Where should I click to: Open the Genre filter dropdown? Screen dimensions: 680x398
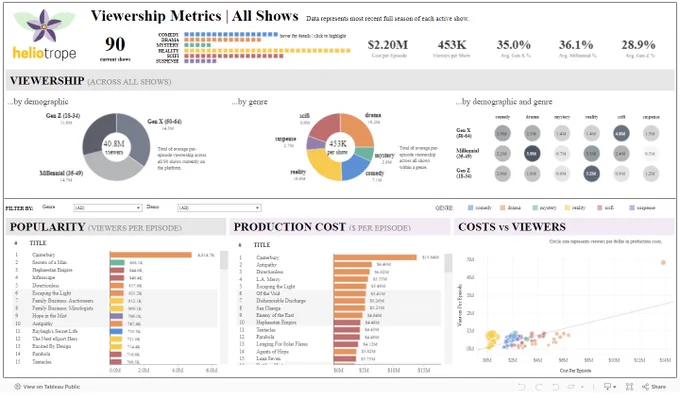(108, 208)
